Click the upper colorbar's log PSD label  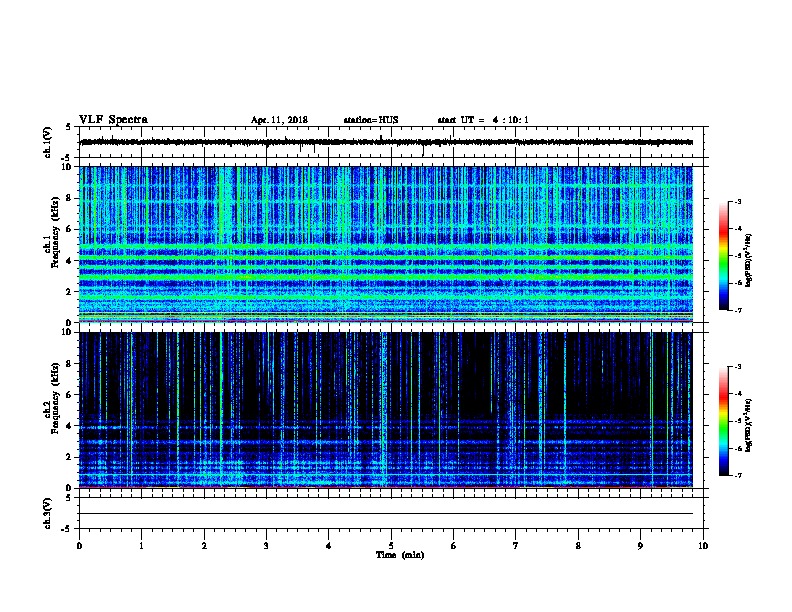(x=748, y=260)
